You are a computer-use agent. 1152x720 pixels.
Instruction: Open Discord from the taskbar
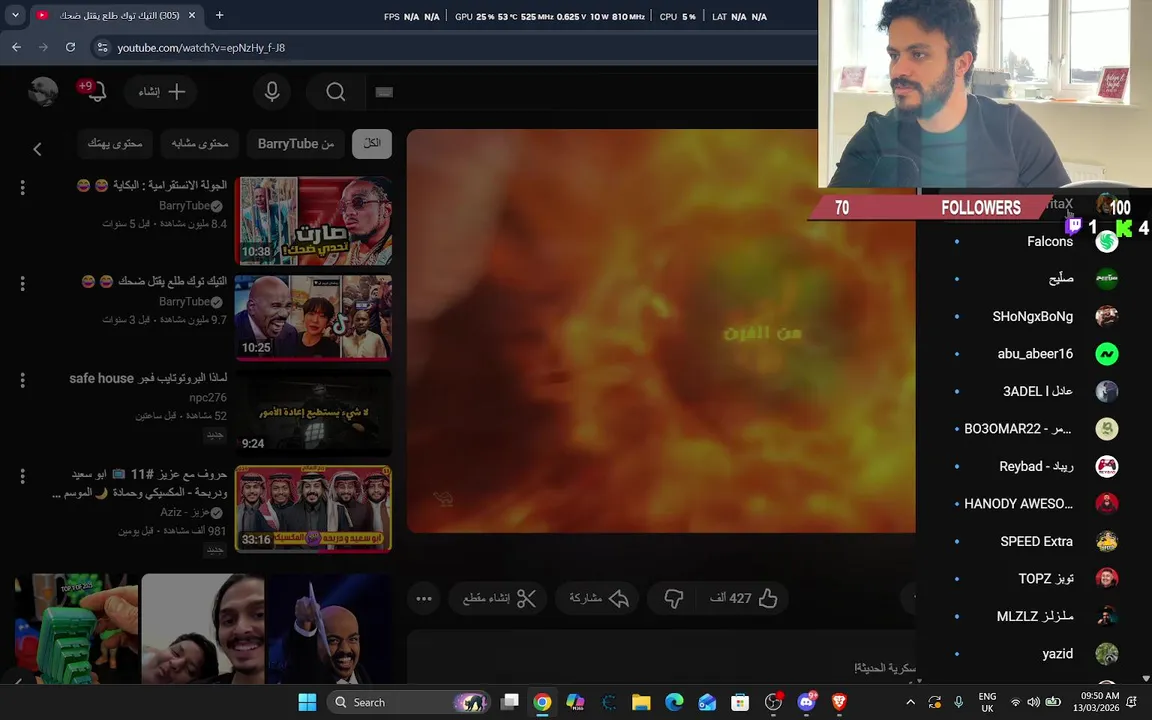coord(806,702)
